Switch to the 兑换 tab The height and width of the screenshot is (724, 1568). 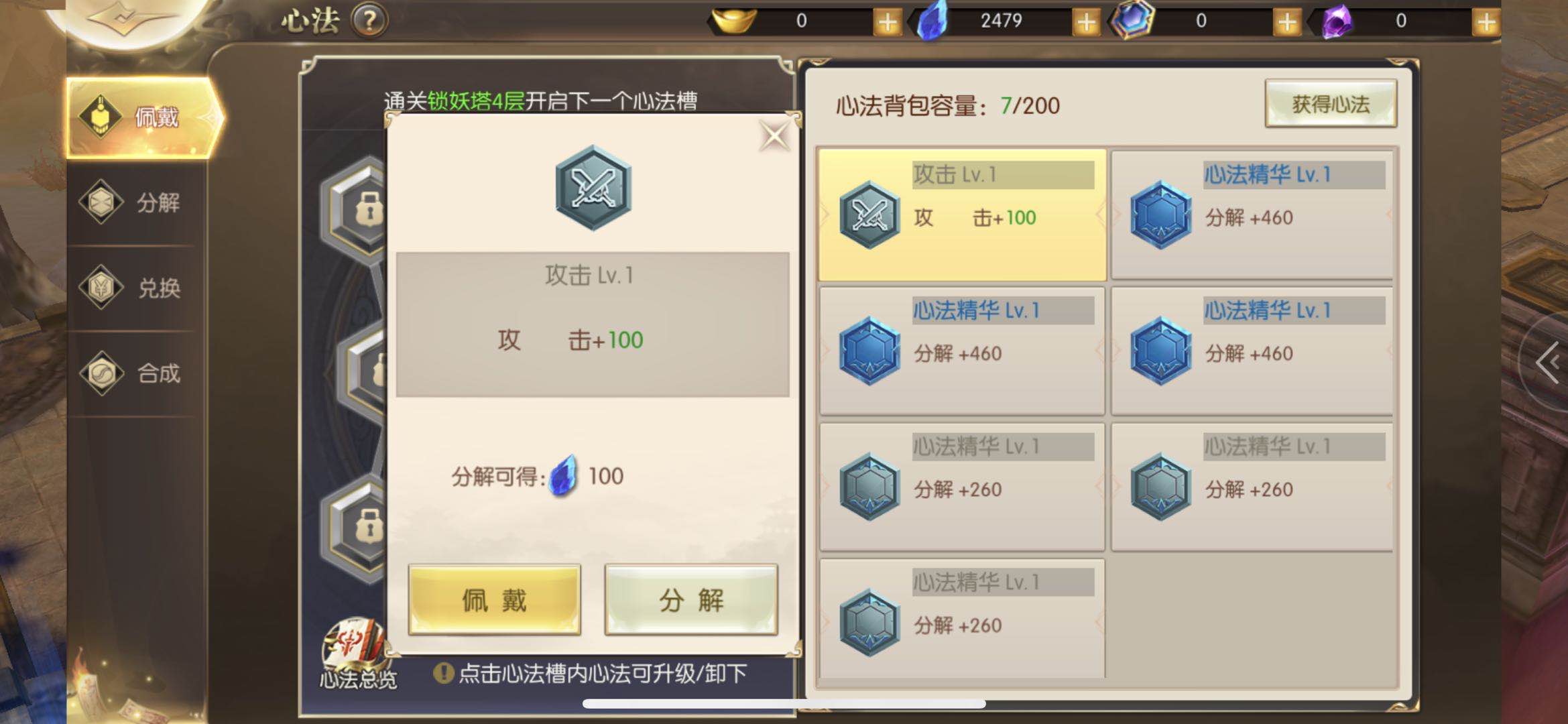coord(134,288)
